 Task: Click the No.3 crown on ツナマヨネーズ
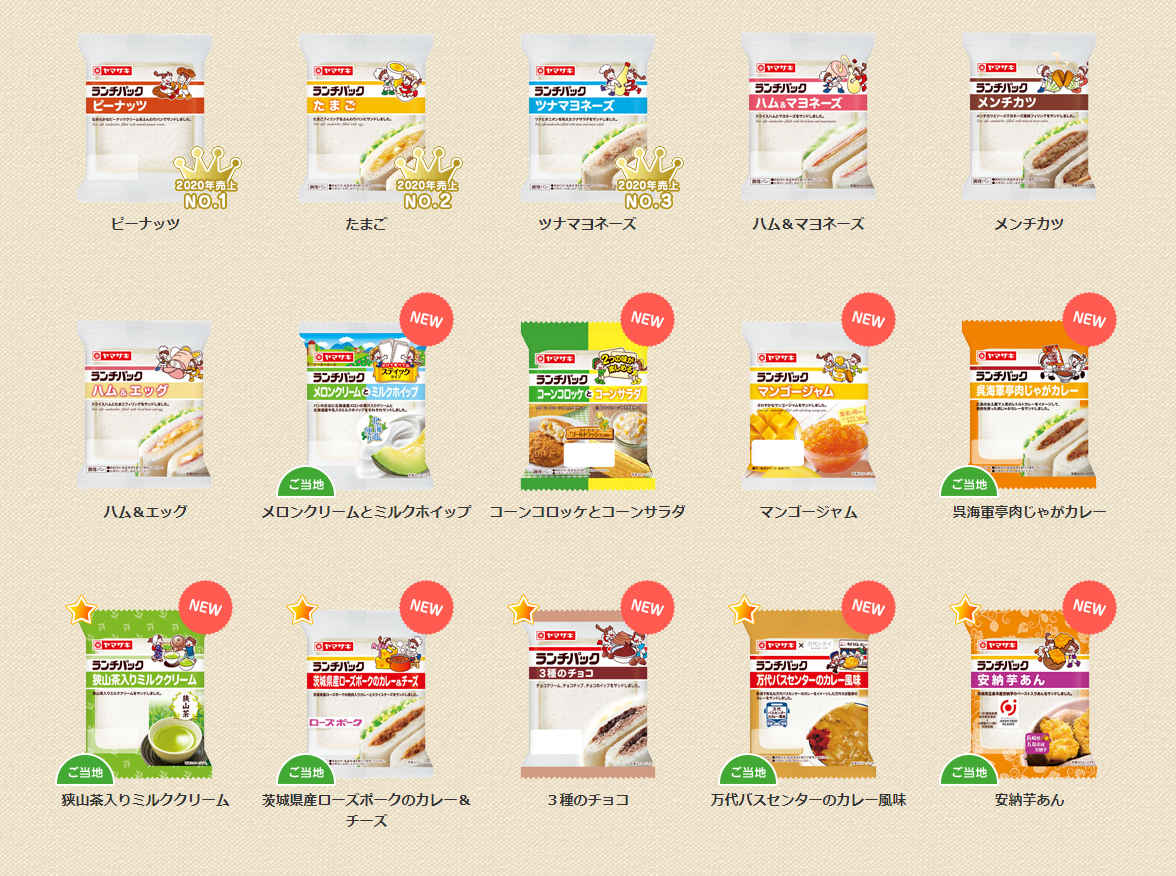650,178
